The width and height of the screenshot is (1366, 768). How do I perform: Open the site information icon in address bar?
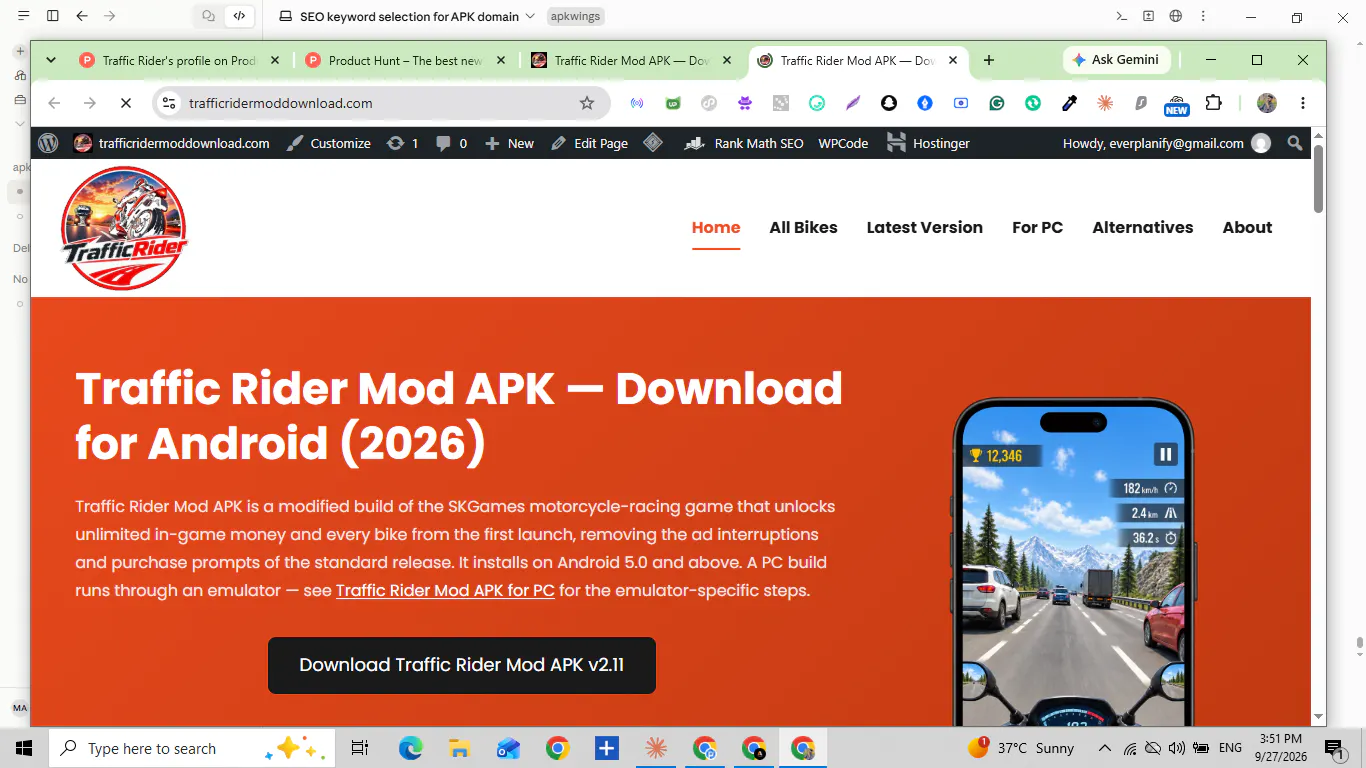click(169, 103)
